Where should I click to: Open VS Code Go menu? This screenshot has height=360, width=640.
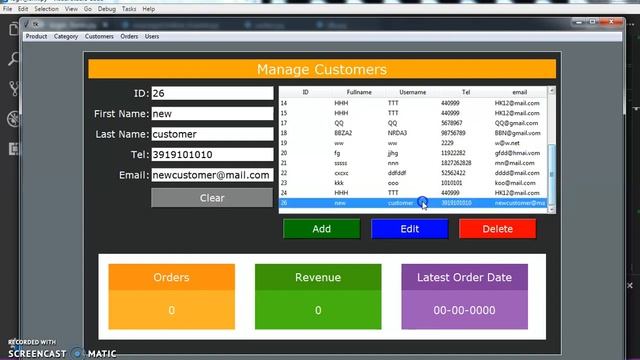[88, 9]
